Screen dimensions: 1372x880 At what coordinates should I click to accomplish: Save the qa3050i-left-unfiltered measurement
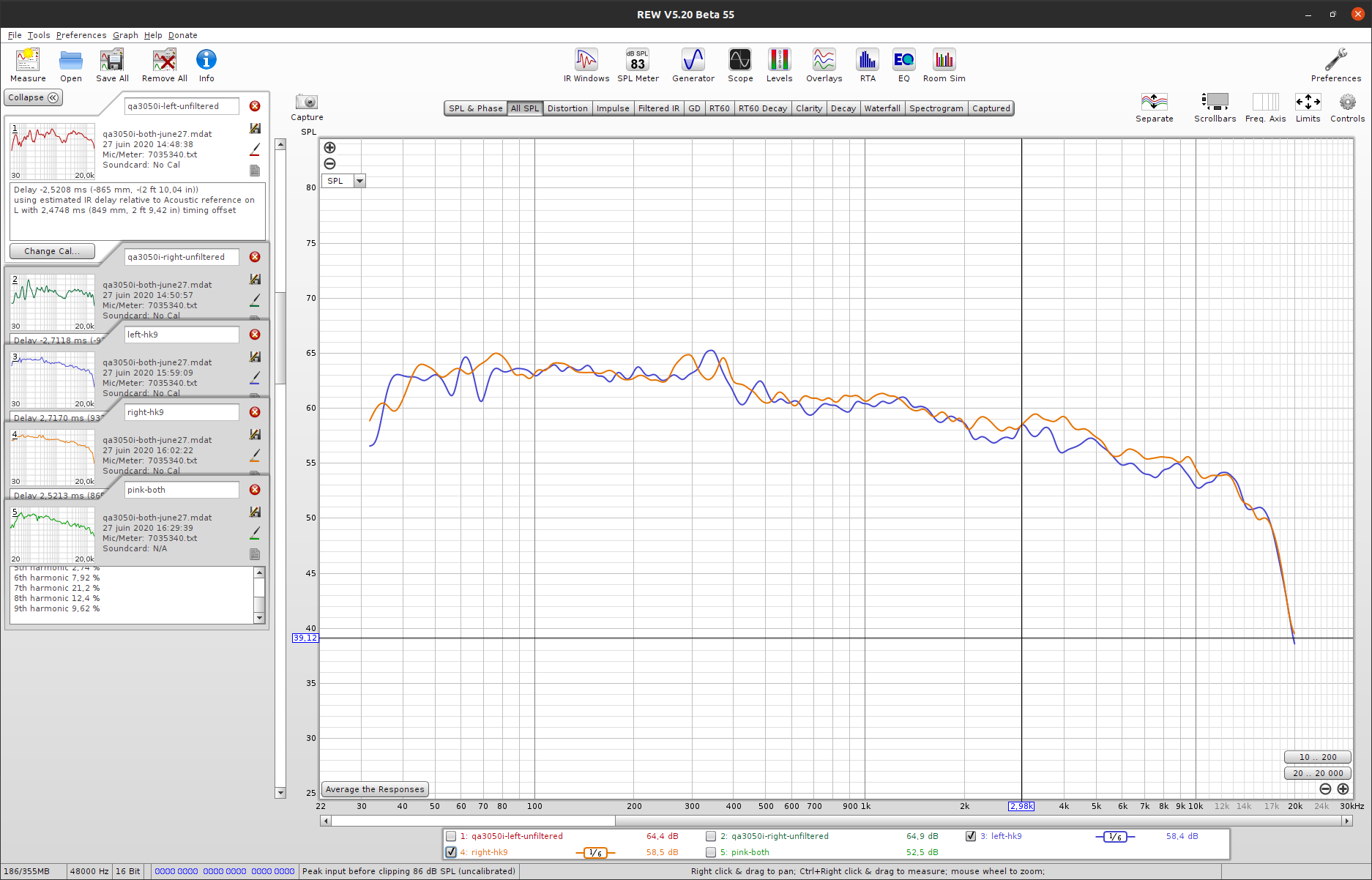[x=255, y=128]
